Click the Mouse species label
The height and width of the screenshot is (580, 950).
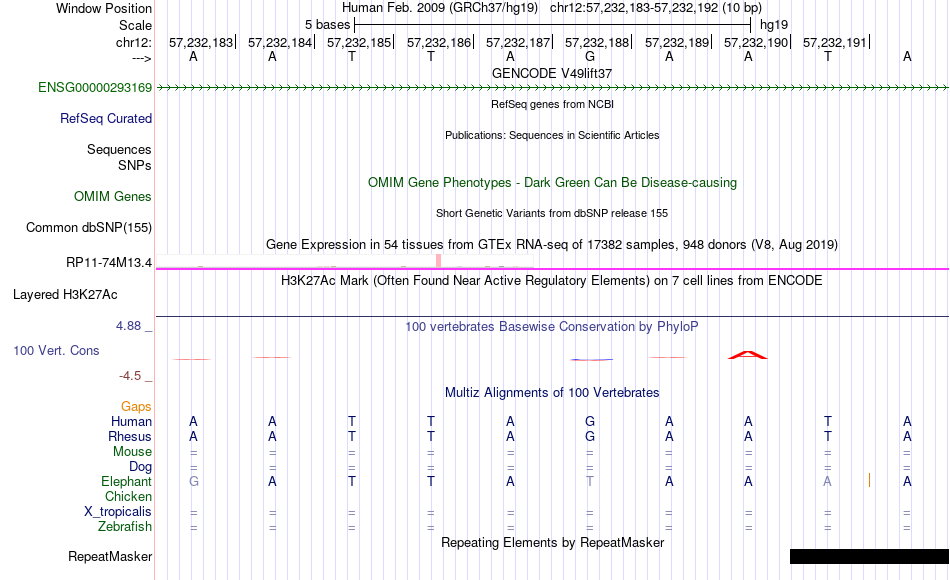133,452
